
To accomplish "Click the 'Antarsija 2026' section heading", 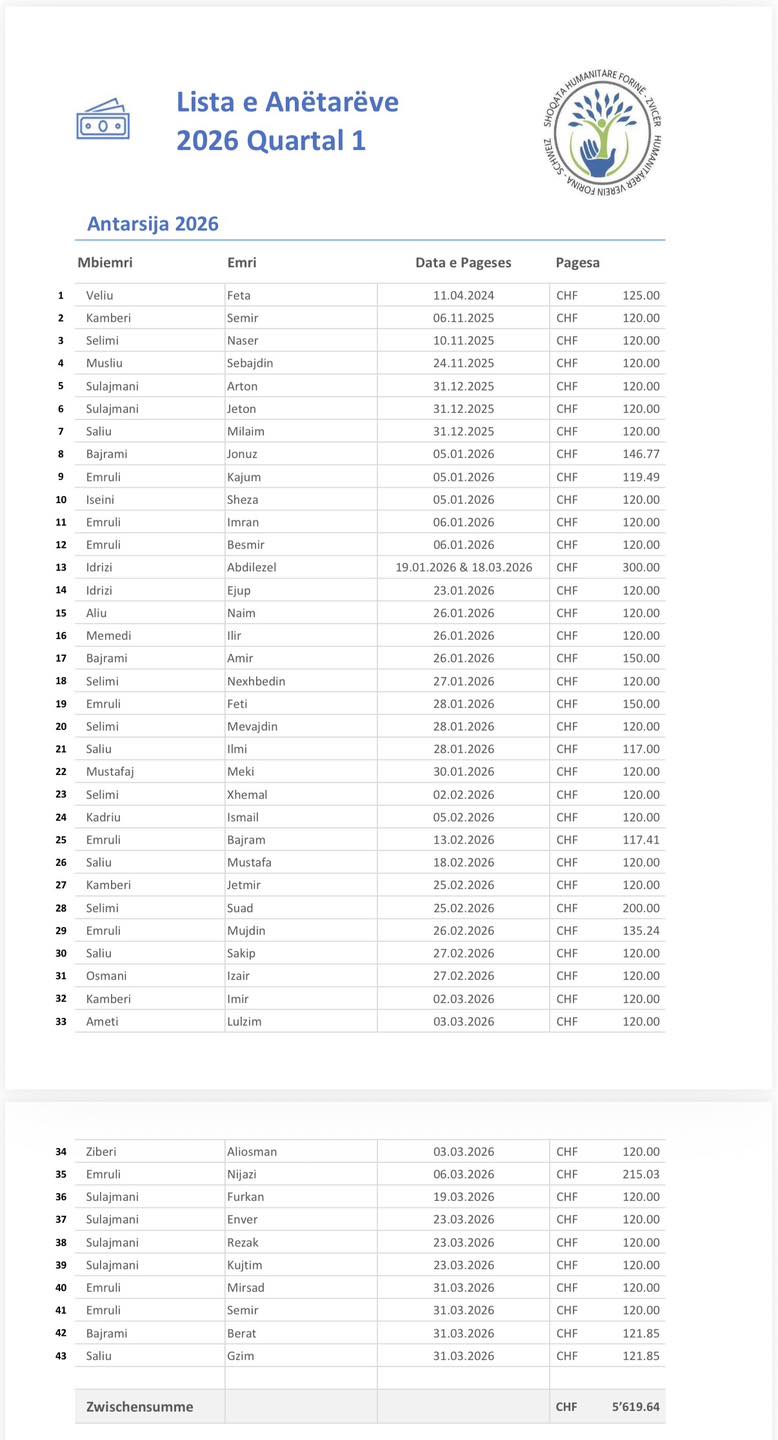I will [x=152, y=224].
